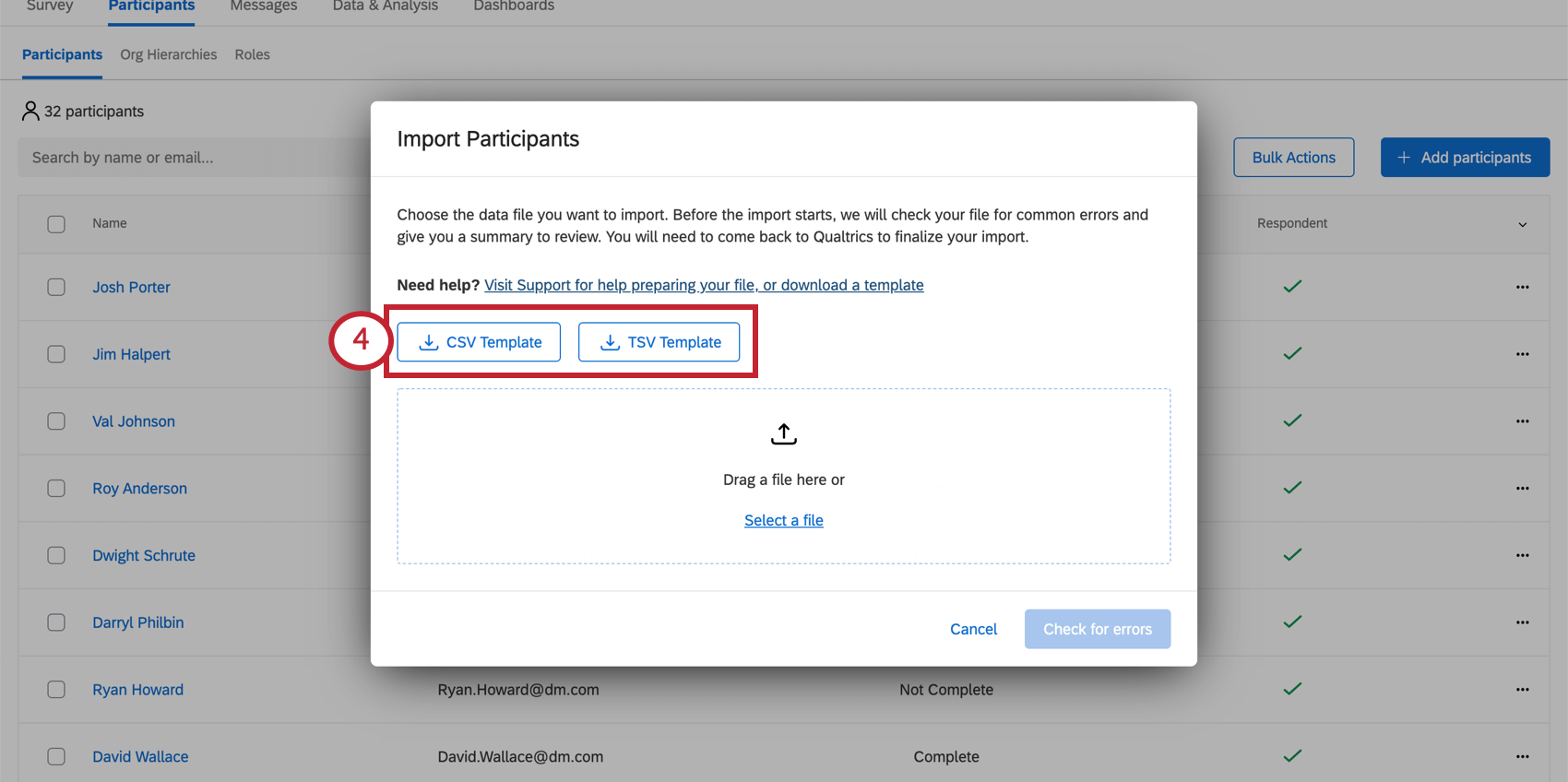Select the Darryl Philbin row checkbox
The width and height of the screenshot is (1568, 782).
coord(56,622)
